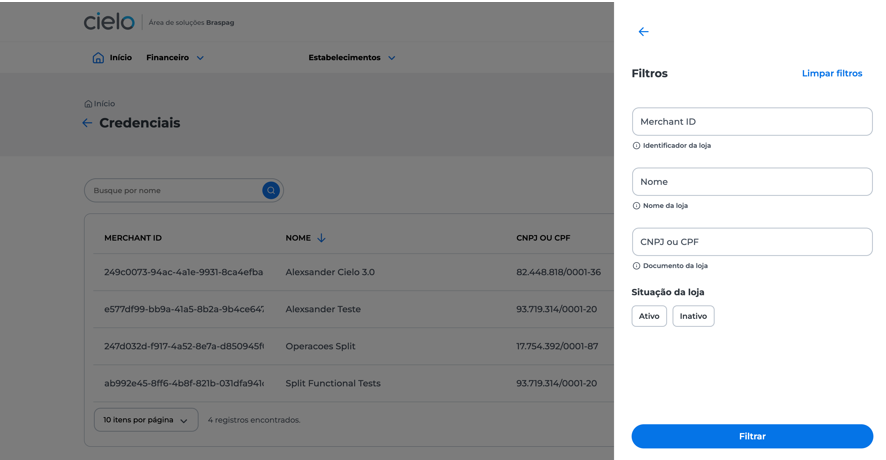Viewport: 886px width, 460px height.
Task: Select the Alexsander Cielo 3.0 row name
Action: (330, 272)
